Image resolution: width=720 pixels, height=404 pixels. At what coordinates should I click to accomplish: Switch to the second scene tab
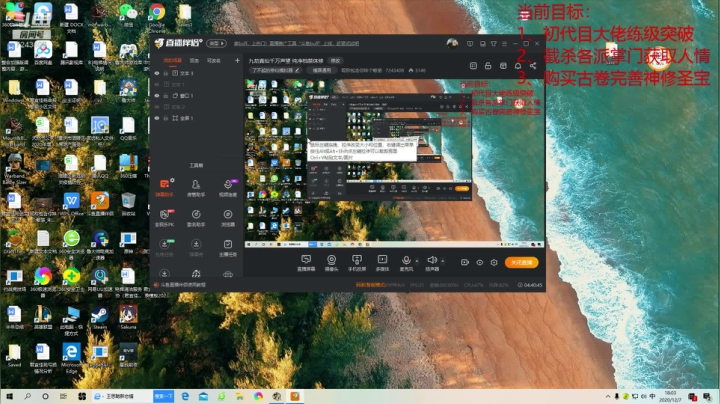(x=194, y=61)
